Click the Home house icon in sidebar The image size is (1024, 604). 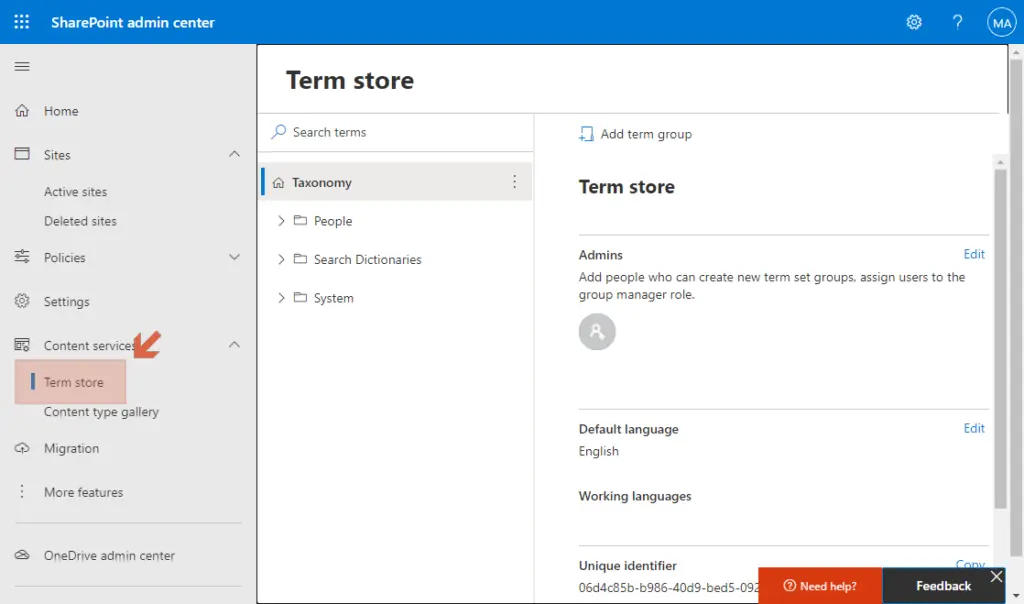coord(22,110)
